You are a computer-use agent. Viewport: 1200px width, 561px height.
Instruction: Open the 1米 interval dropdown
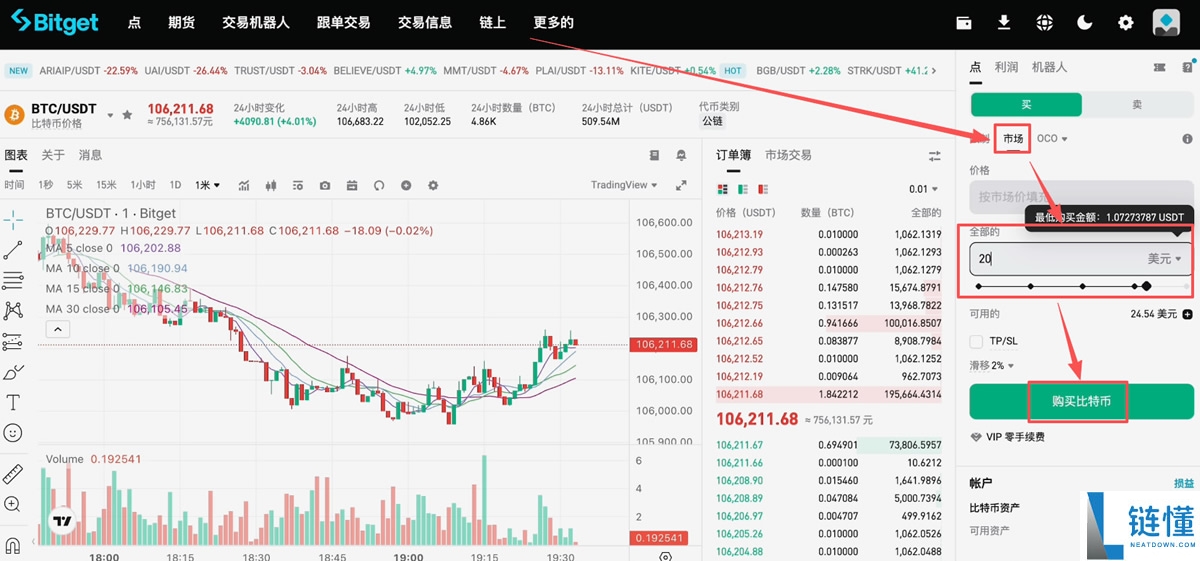point(208,185)
